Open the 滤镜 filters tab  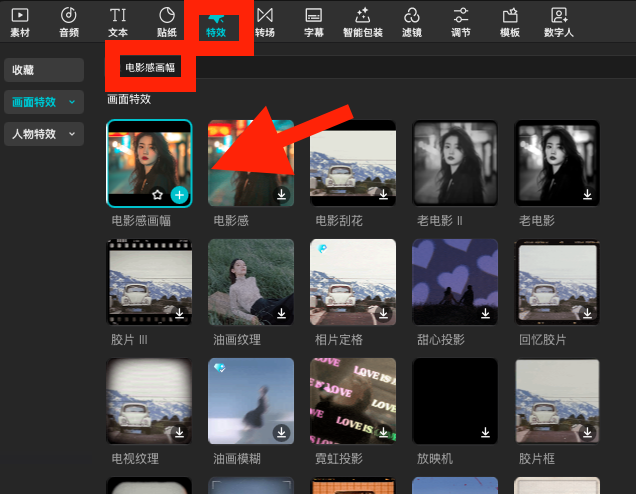[412, 23]
